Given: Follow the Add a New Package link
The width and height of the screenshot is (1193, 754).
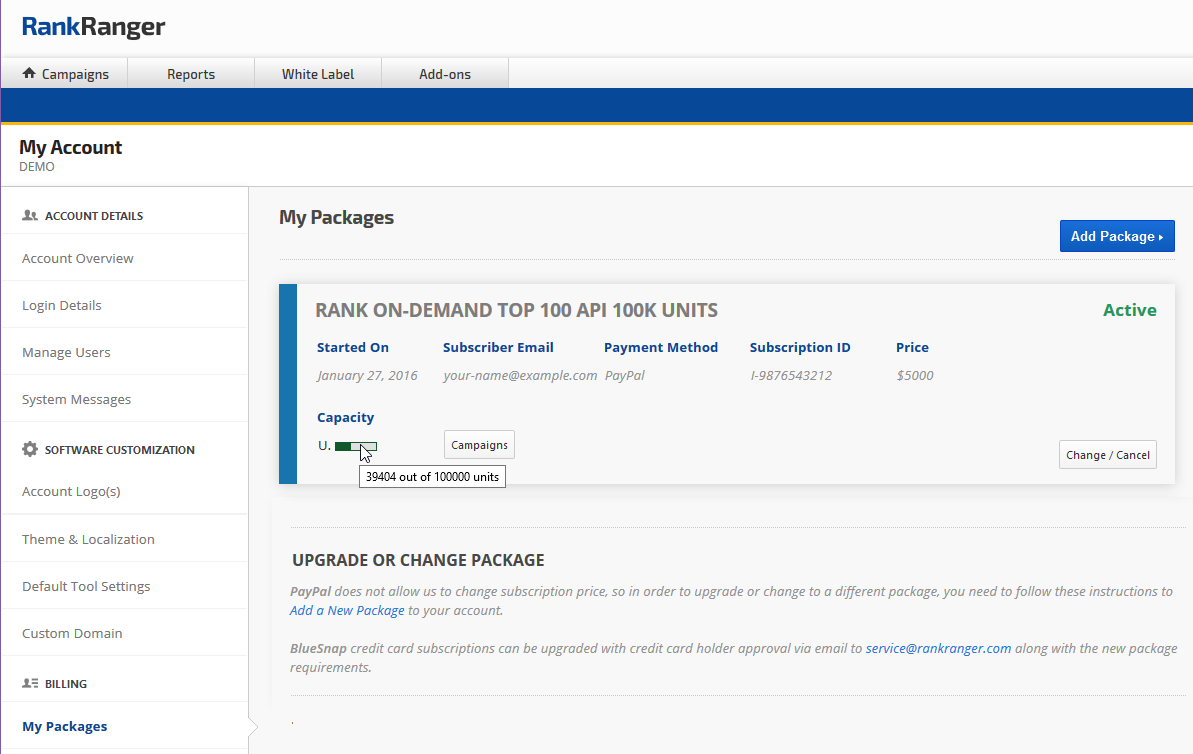Looking at the screenshot, I should click(x=347, y=610).
